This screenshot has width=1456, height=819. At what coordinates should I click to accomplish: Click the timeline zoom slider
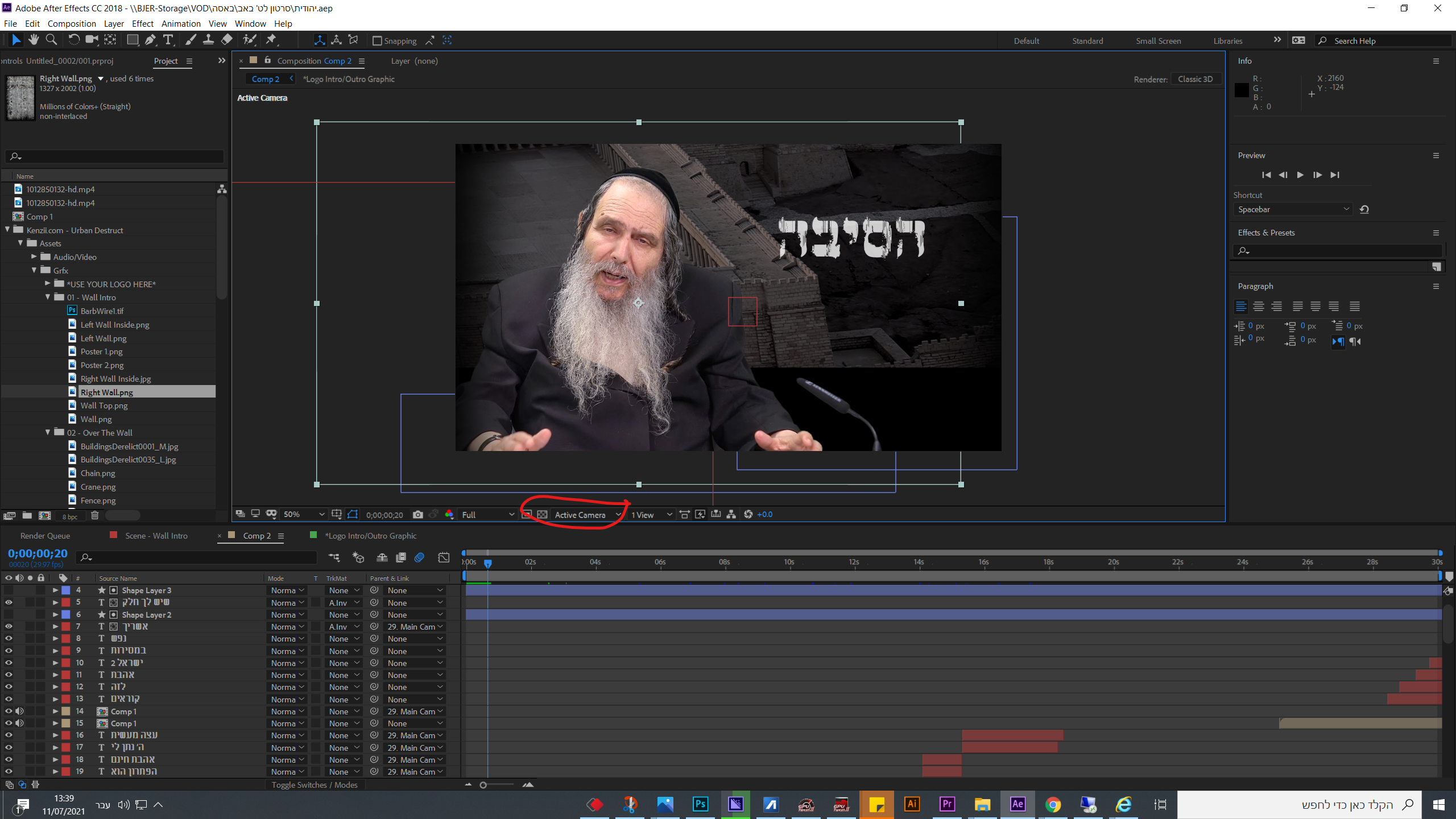(483, 785)
